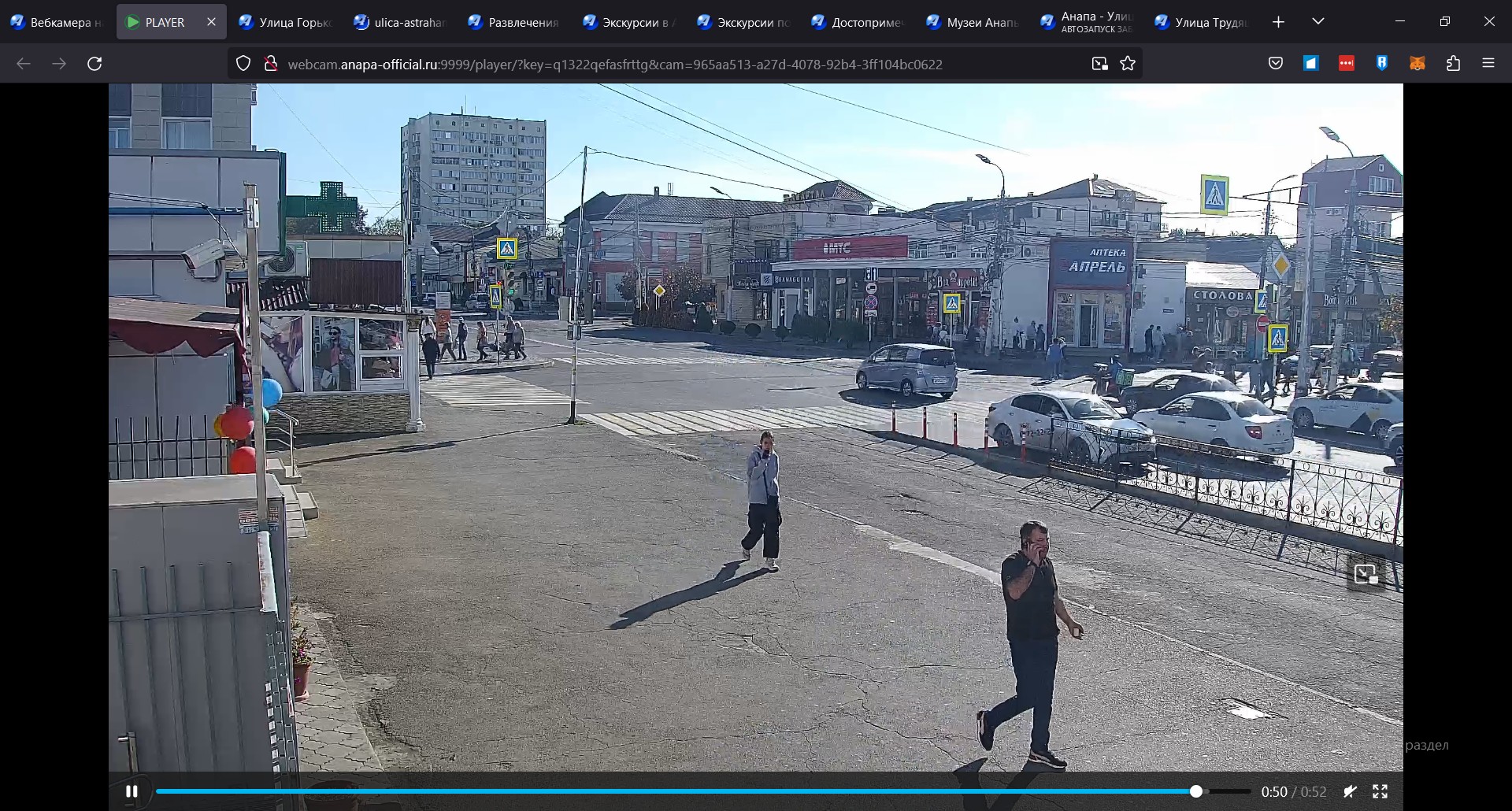This screenshot has height=811, width=1512.
Task: Open the Bitwarden extension
Action: tap(1382, 63)
